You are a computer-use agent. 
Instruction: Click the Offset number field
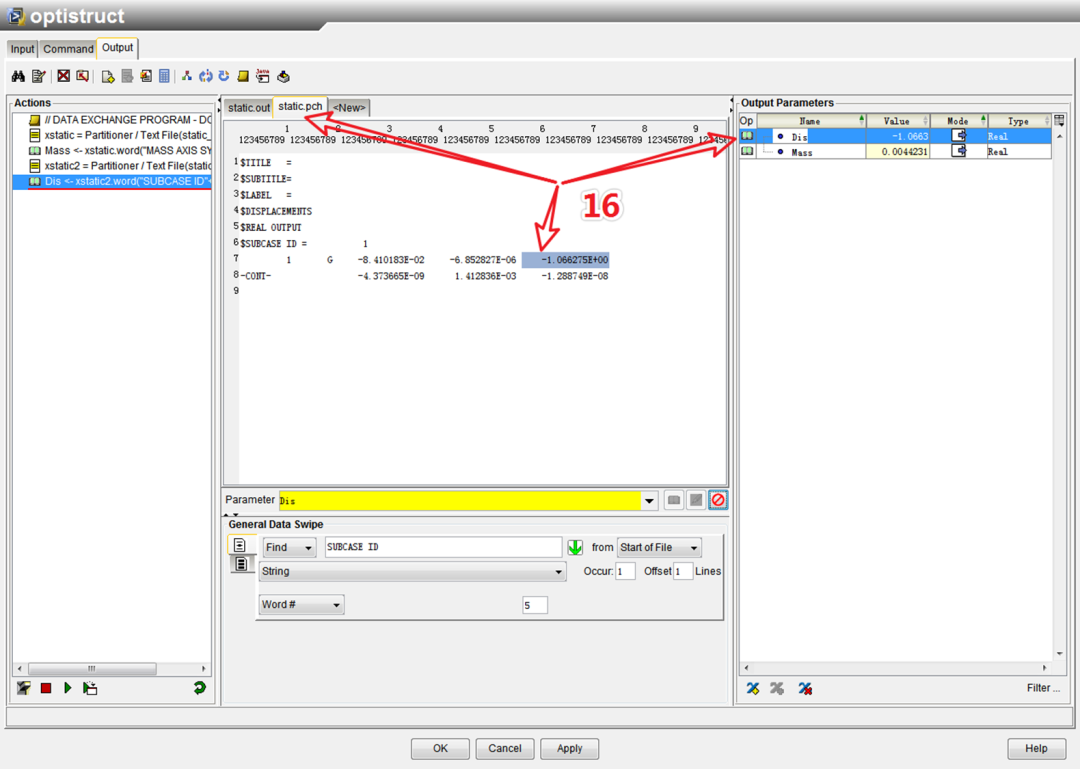683,571
